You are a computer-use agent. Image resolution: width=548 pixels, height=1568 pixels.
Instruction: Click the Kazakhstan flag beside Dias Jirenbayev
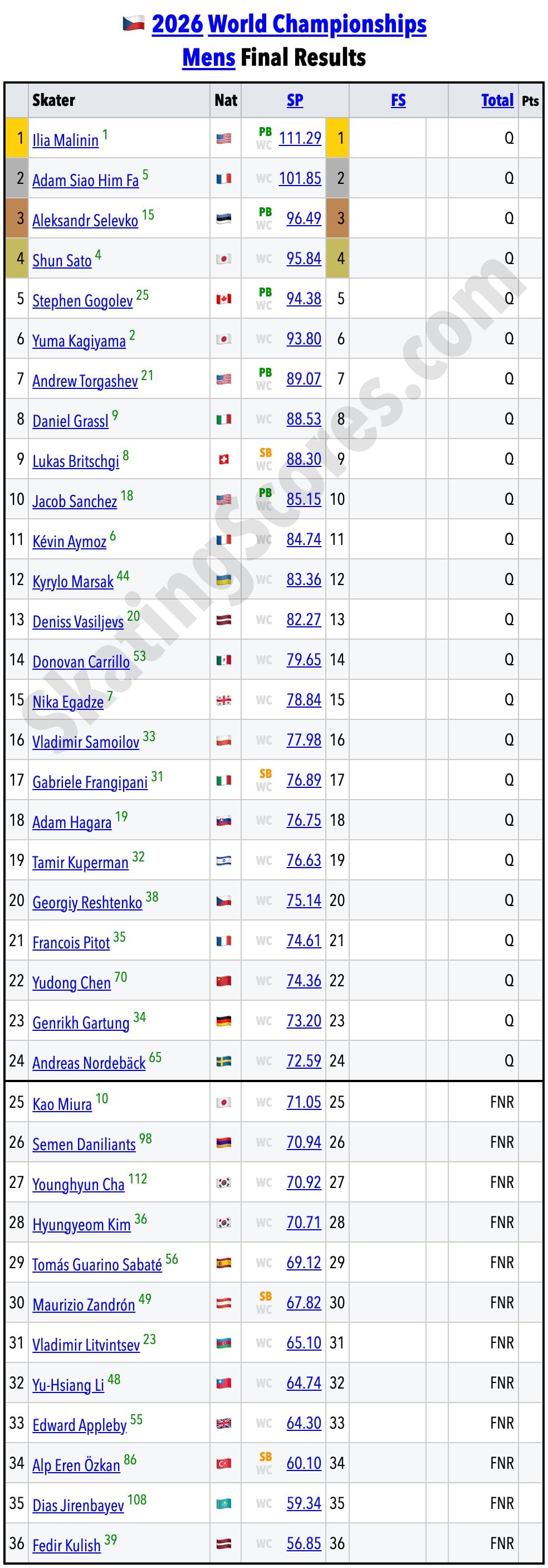click(224, 1504)
